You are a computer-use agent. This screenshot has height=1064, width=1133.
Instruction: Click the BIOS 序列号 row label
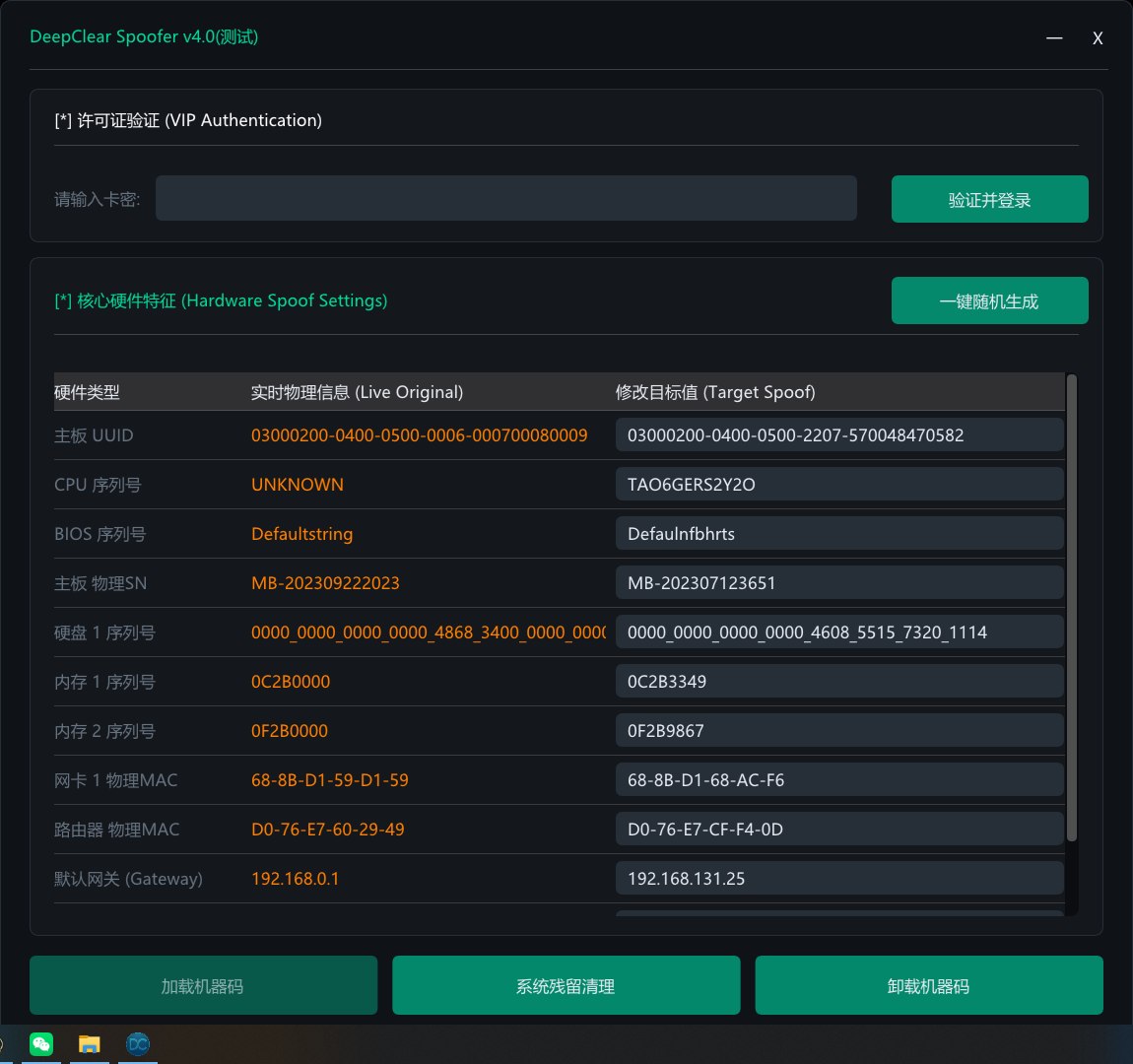100,534
